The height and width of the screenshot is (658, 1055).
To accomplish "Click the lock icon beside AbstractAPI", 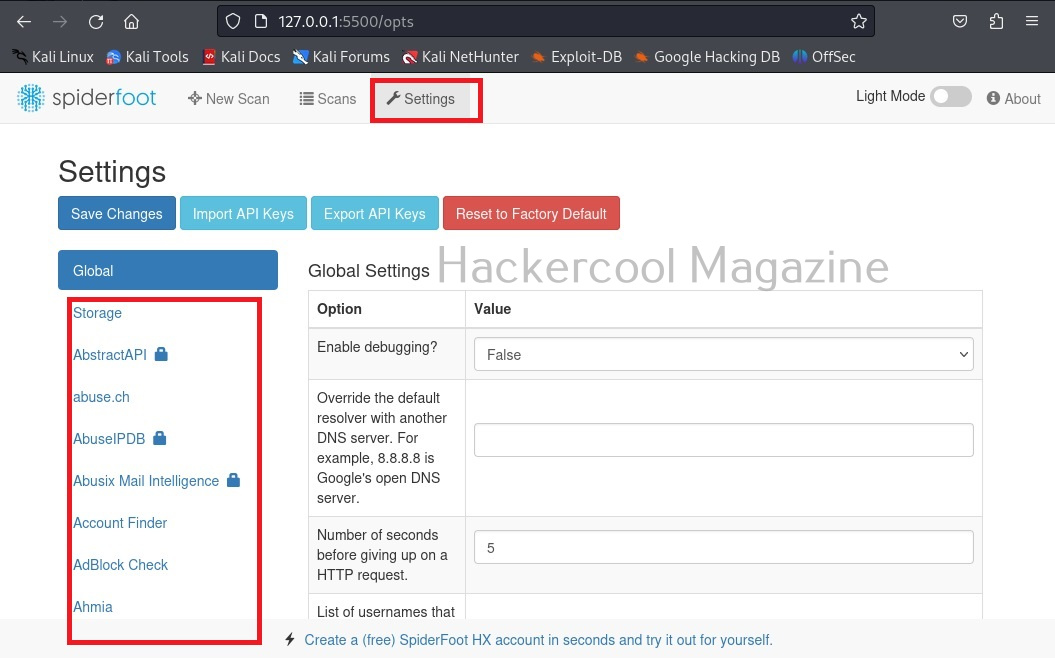I will coord(161,354).
